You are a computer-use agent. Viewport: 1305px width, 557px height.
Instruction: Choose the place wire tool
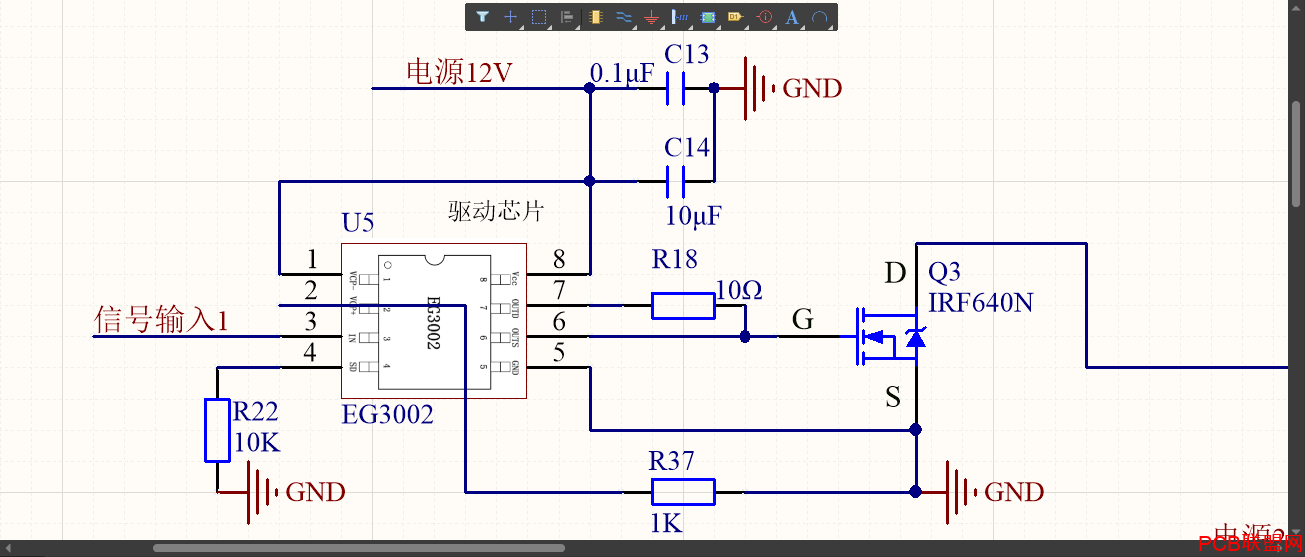tap(624, 17)
